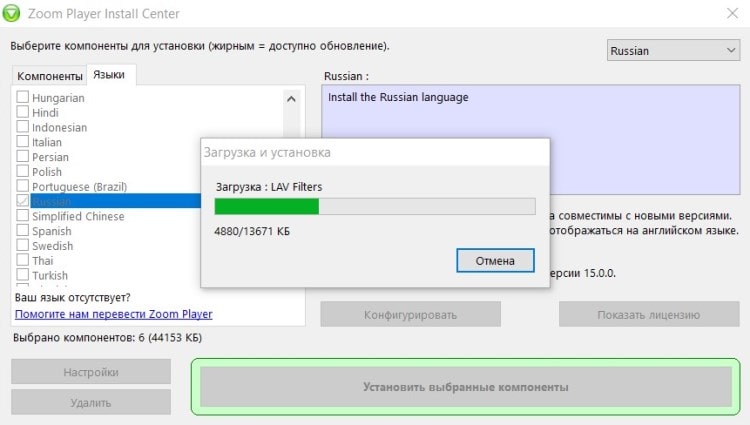This screenshot has height=425, width=750.
Task: Click the Конфигурировать button
Action: tap(410, 315)
